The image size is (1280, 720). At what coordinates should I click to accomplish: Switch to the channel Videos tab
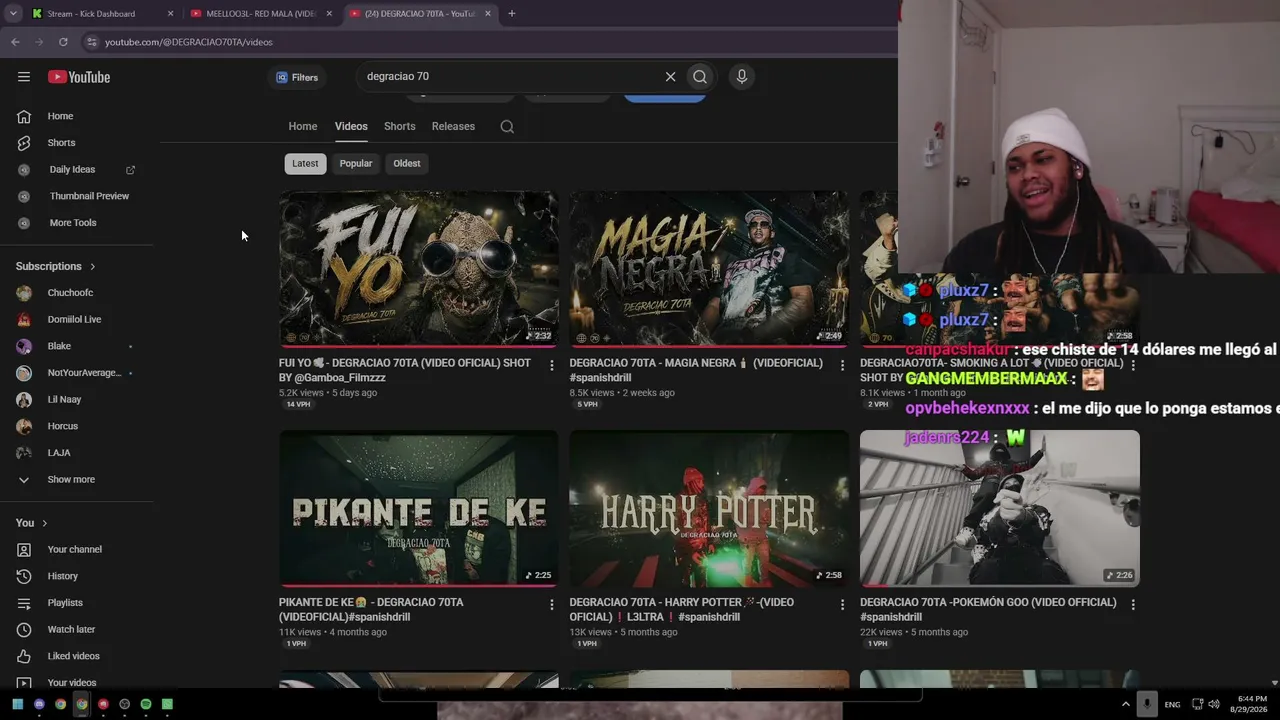351,126
